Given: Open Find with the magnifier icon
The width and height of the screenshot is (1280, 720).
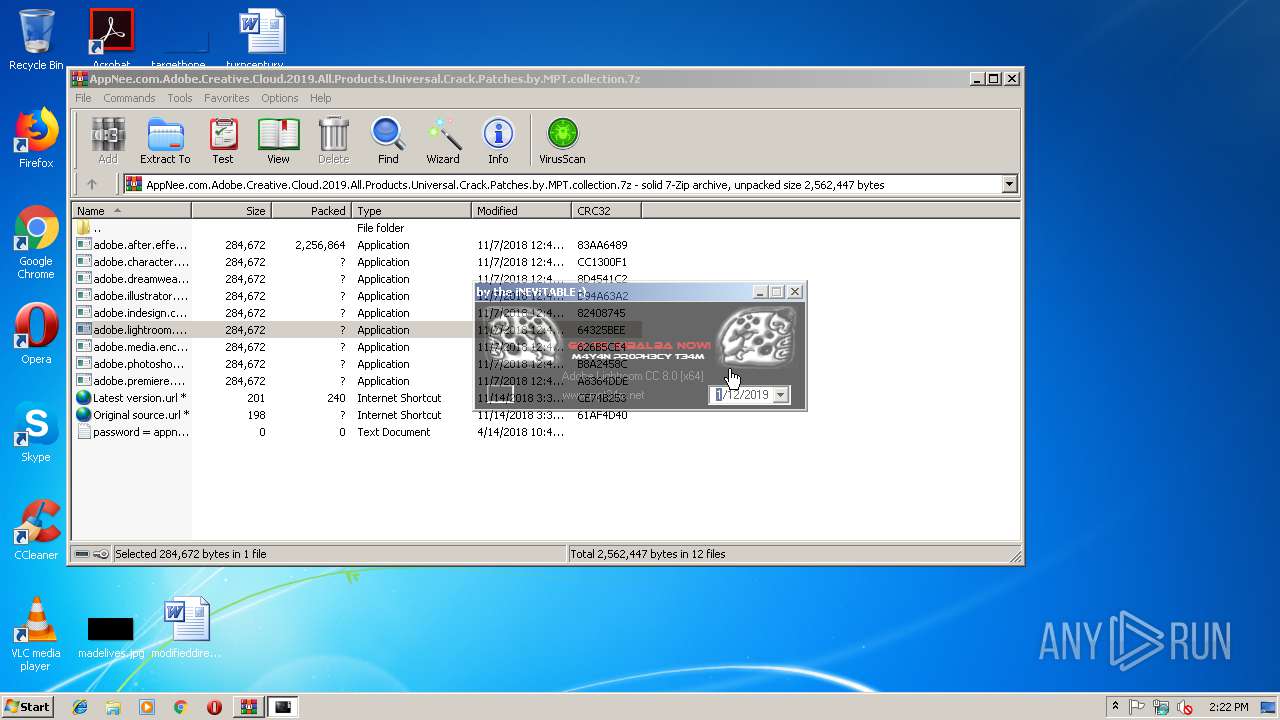Looking at the screenshot, I should coord(388,140).
